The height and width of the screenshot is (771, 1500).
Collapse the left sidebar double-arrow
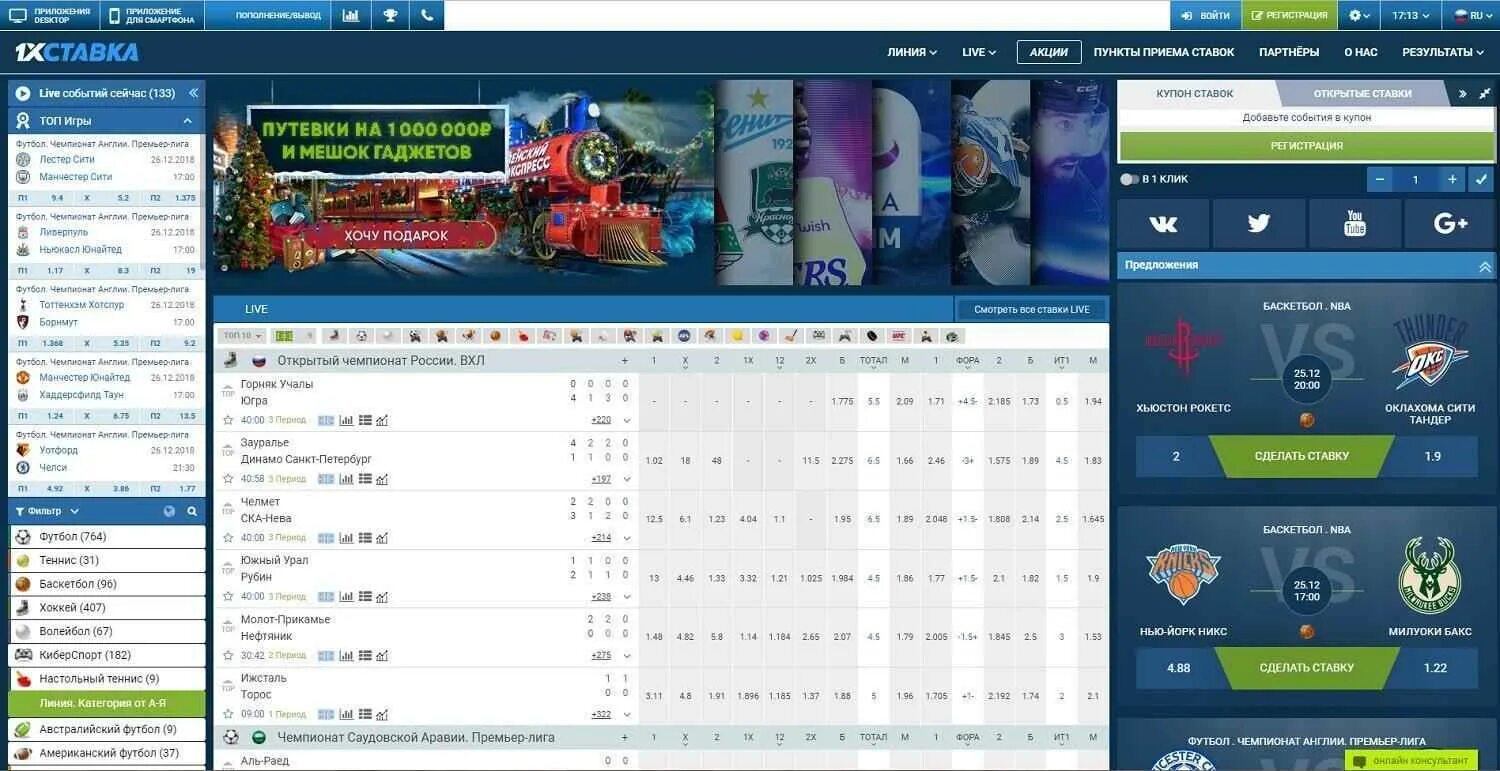pyautogui.click(x=193, y=93)
